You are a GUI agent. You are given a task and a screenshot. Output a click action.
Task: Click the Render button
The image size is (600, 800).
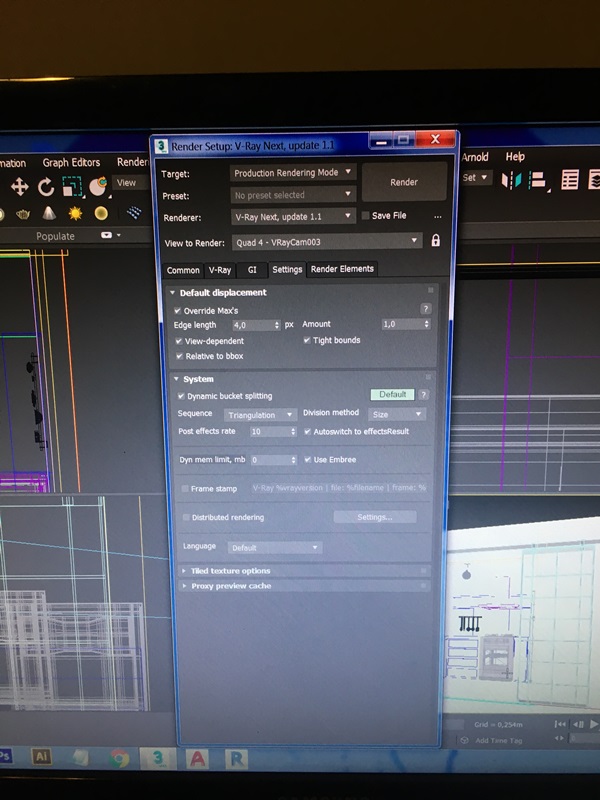pos(404,182)
